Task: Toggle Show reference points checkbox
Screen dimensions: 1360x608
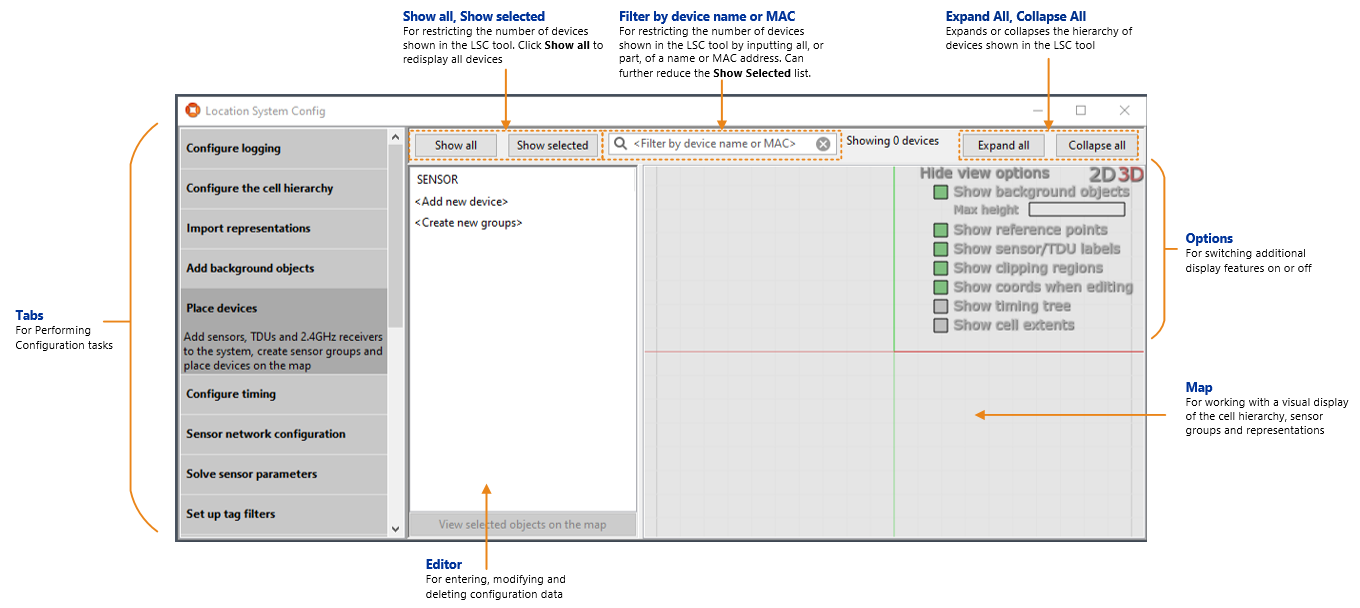Action: click(x=940, y=230)
